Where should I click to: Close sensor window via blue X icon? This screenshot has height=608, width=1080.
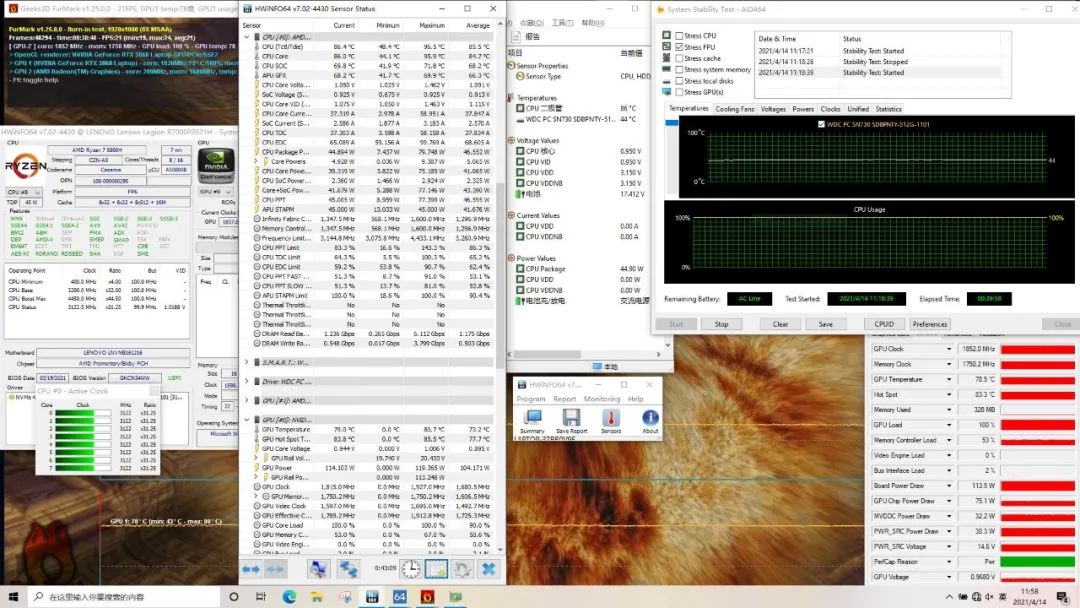[x=488, y=569]
